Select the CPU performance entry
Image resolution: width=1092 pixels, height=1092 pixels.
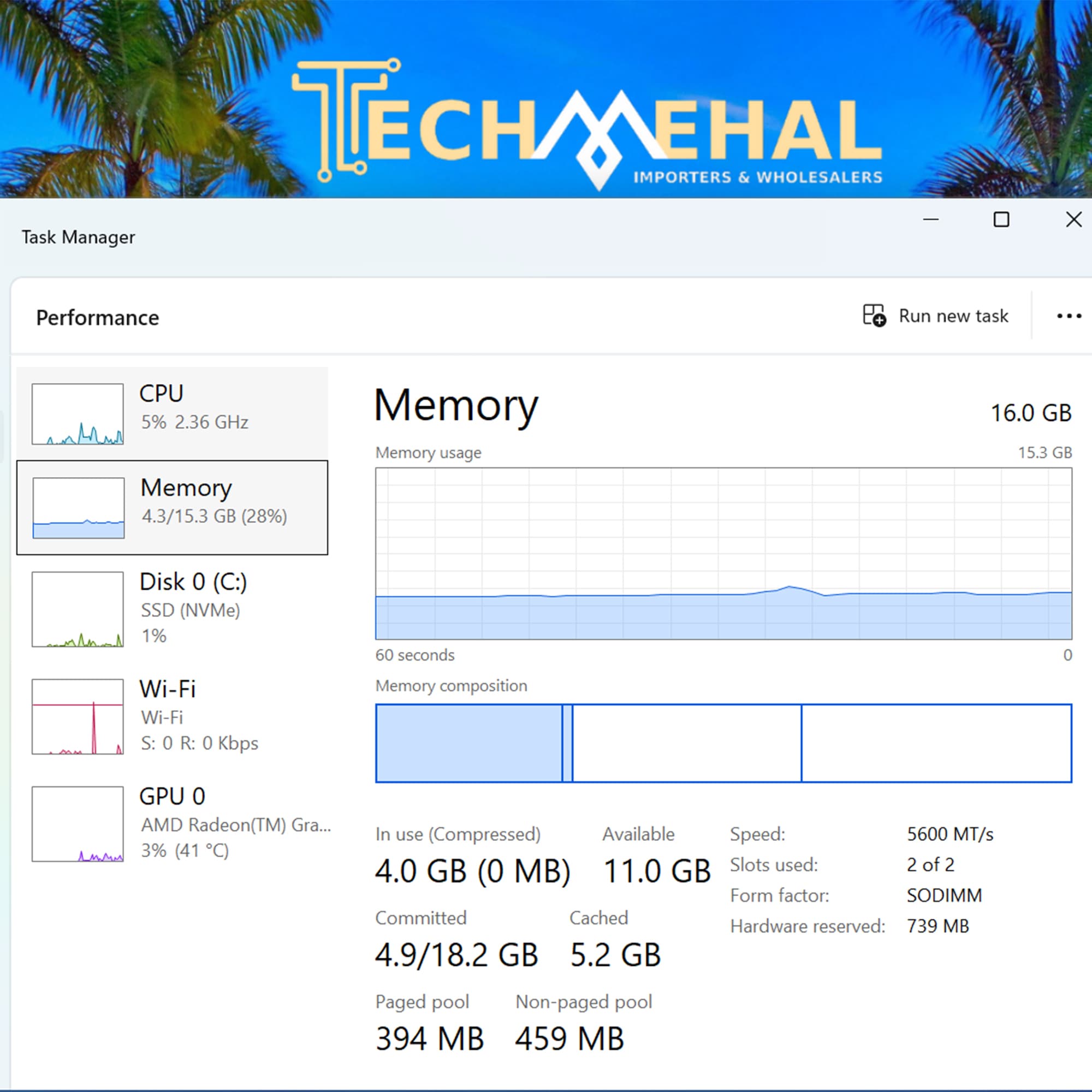click(173, 413)
